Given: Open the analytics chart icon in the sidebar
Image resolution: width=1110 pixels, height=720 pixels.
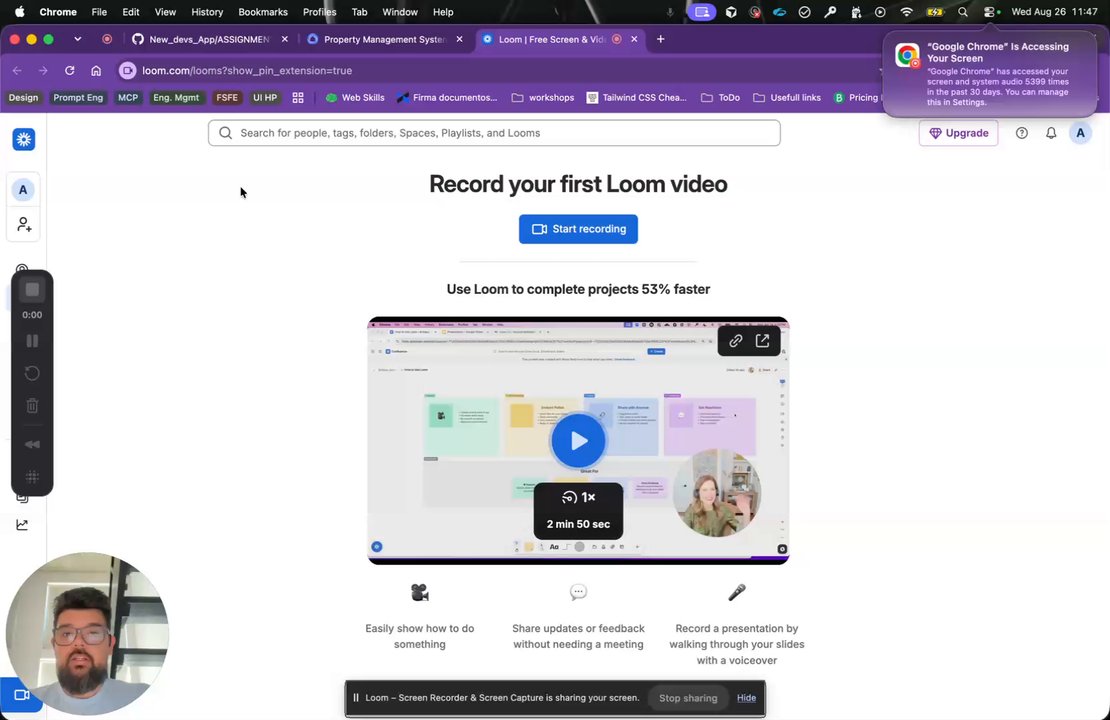Looking at the screenshot, I should click(x=22, y=525).
